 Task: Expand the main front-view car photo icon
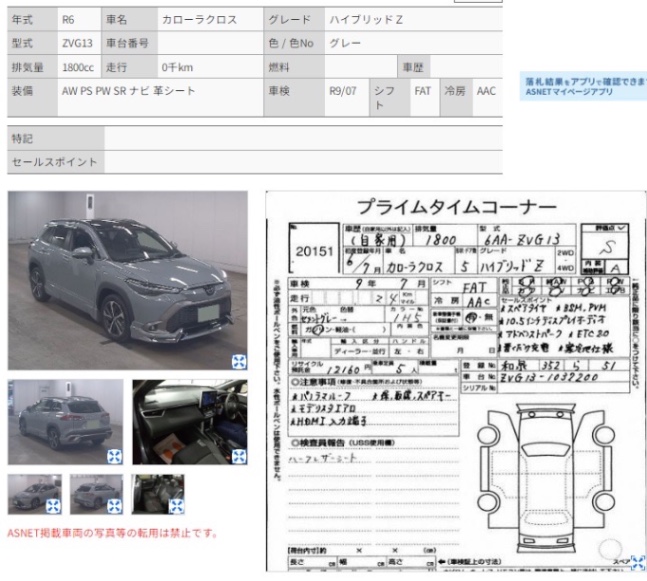[239, 361]
